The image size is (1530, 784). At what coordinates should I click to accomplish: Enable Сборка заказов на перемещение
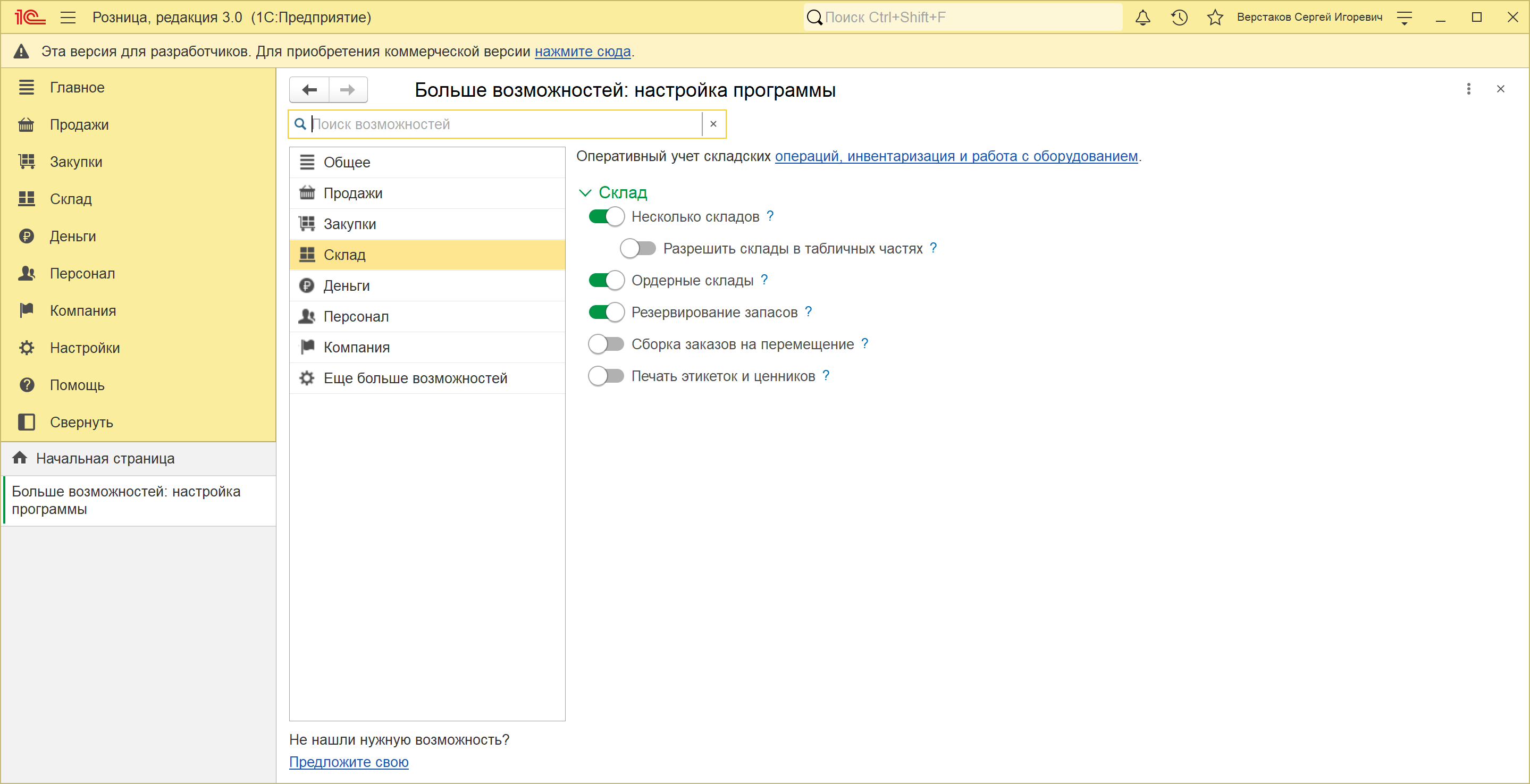[606, 344]
